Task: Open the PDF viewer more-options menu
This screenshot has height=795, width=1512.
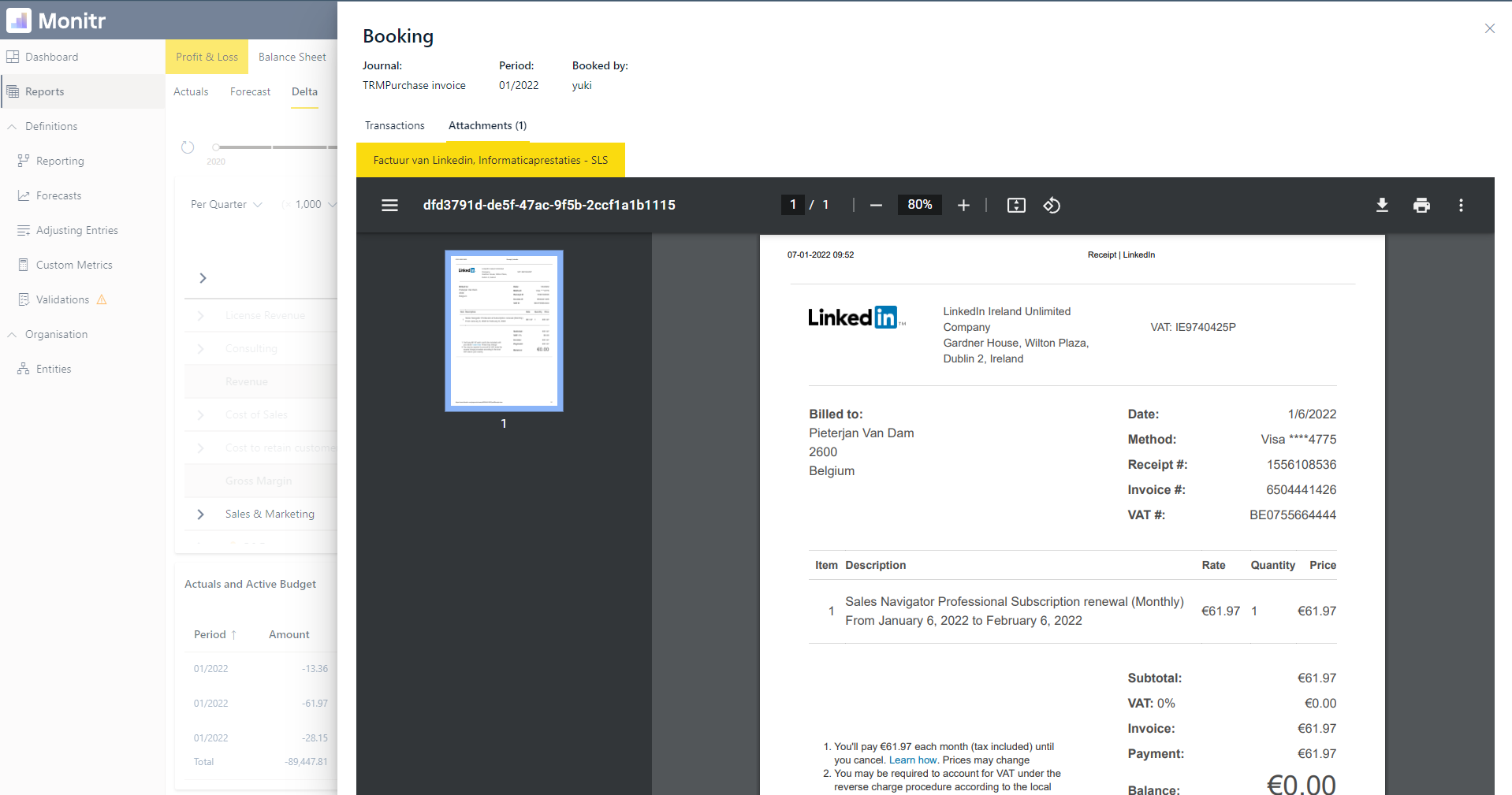Action: tap(1461, 205)
